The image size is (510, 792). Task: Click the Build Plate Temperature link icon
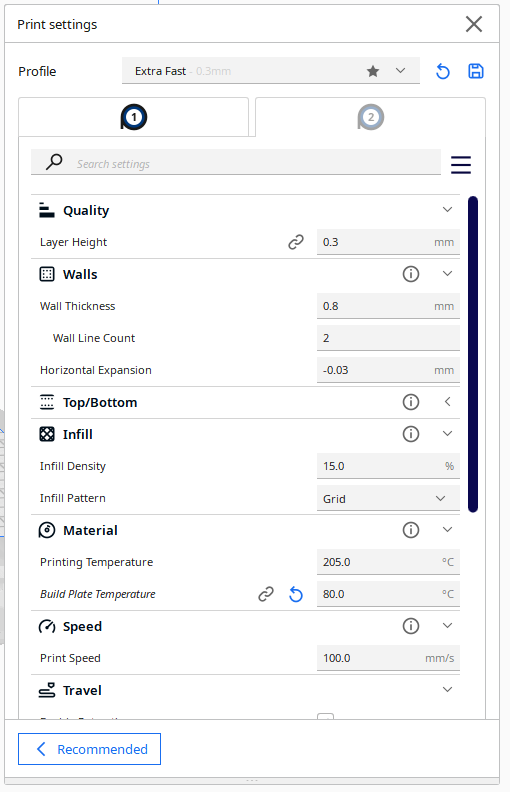[266, 594]
